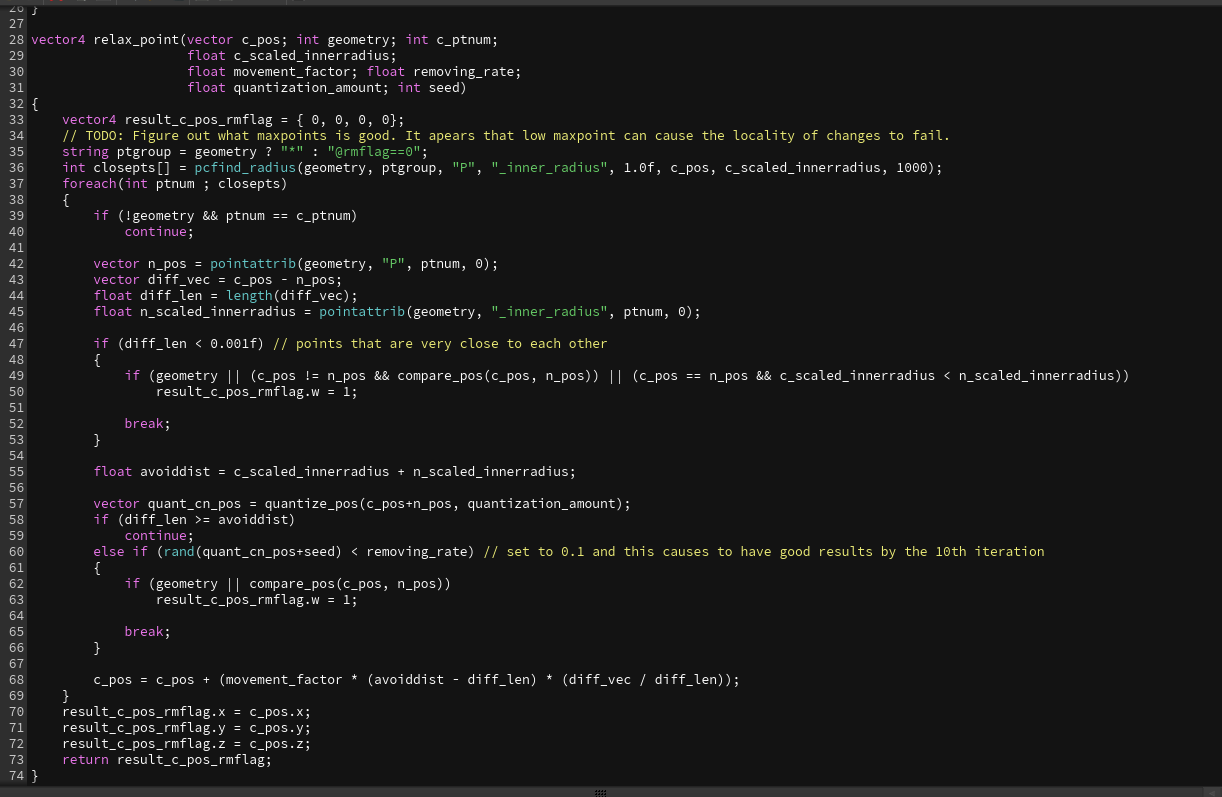The height and width of the screenshot is (797, 1222).
Task: Click the return keyword on line 73
Action: pos(85,760)
